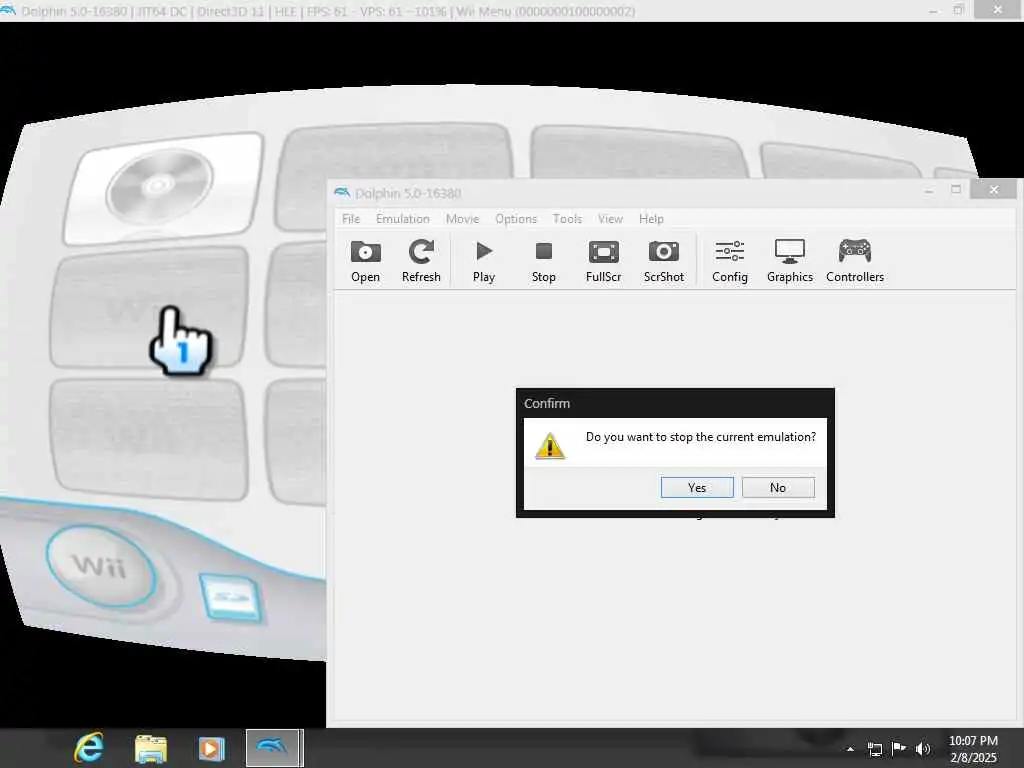This screenshot has height=768, width=1024.
Task: Open the Tools menu
Action: 567,219
